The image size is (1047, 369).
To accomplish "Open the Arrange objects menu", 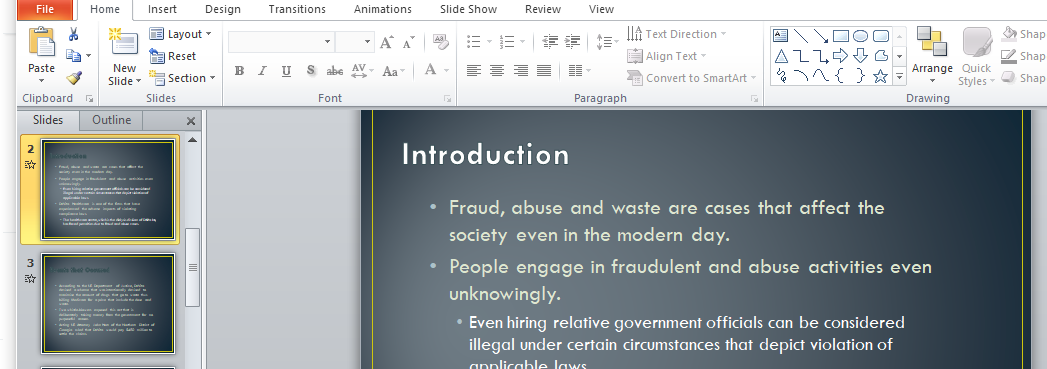I will point(932,56).
